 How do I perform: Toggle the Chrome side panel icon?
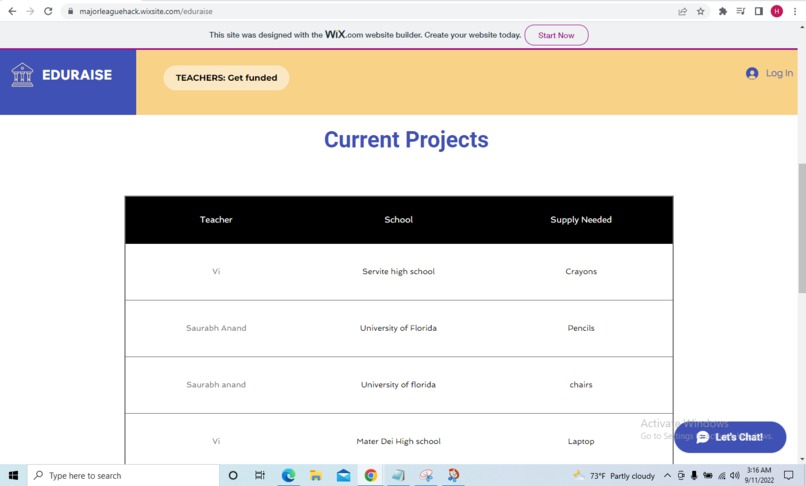point(759,11)
